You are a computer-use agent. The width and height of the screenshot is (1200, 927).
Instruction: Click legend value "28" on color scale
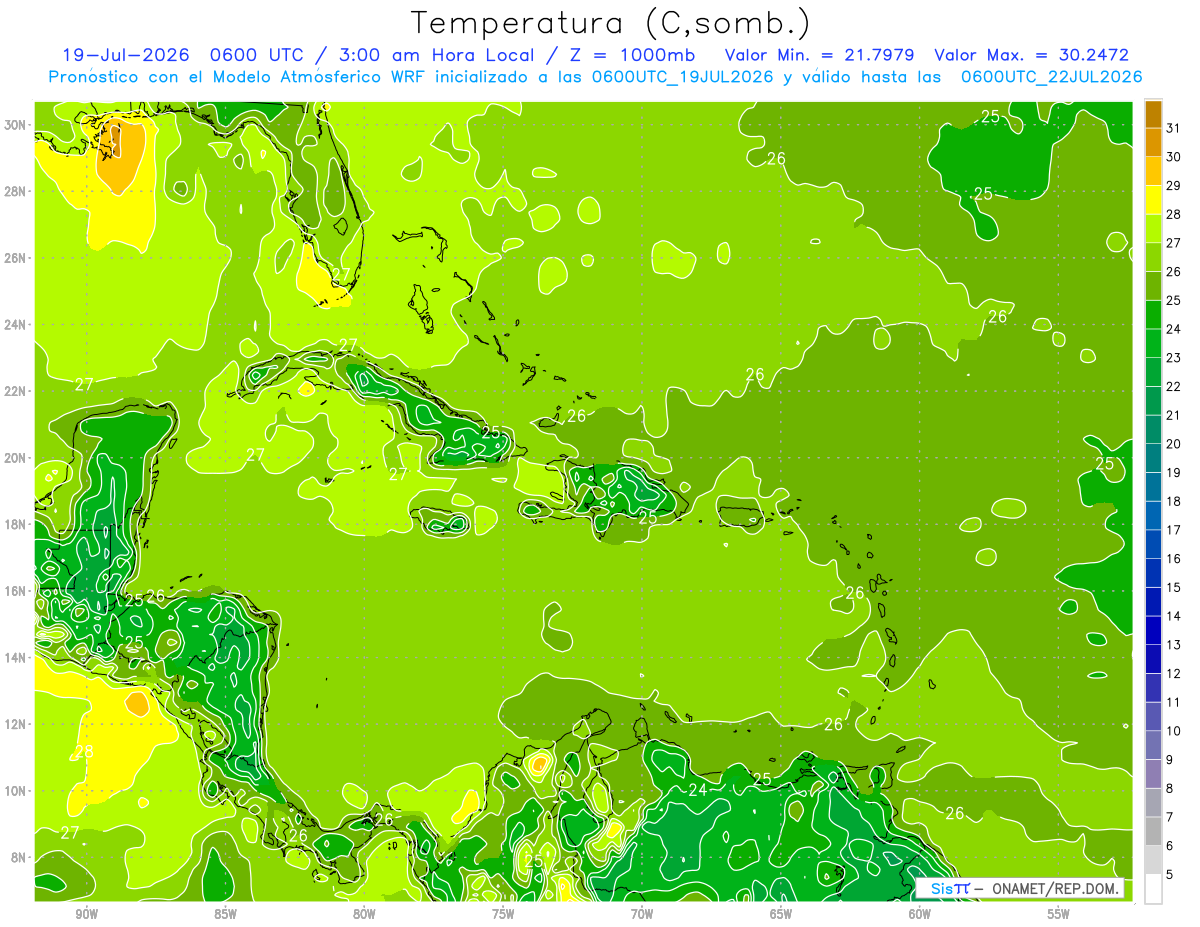tap(1174, 213)
